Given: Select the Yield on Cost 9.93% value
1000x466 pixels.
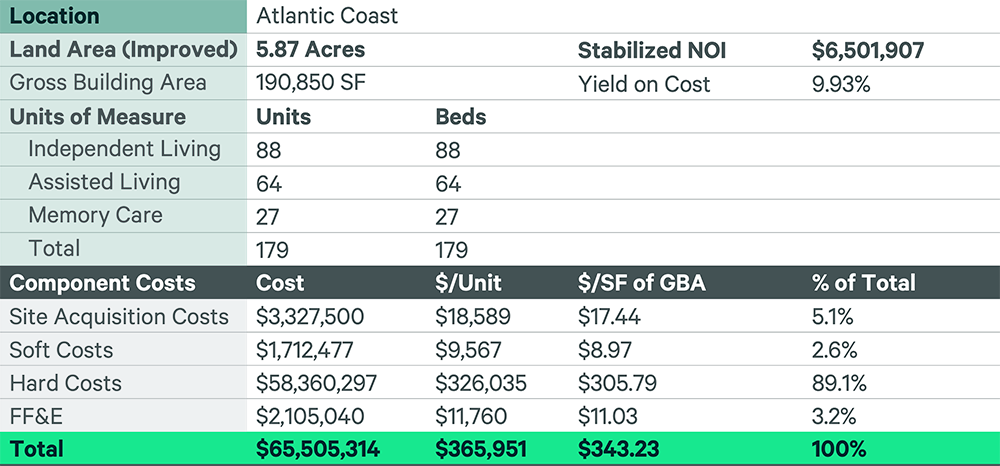Looking at the screenshot, I should 841,84.
